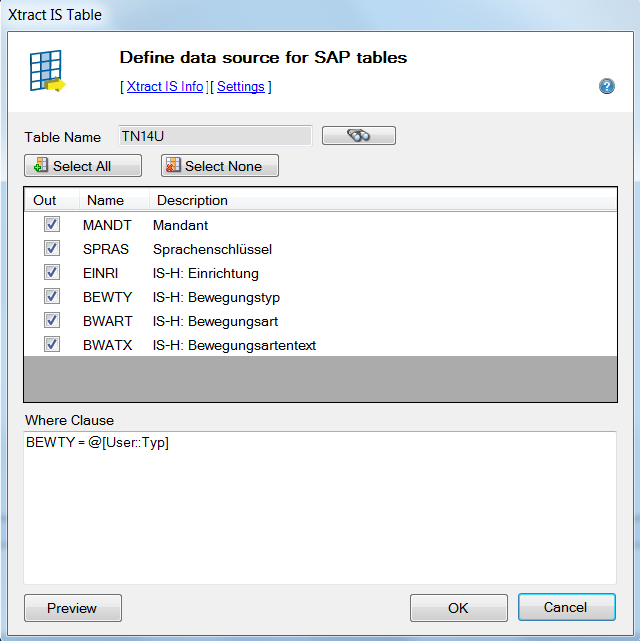This screenshot has height=641, width=640.
Task: Click the blue help question mark icon
Action: (606, 86)
